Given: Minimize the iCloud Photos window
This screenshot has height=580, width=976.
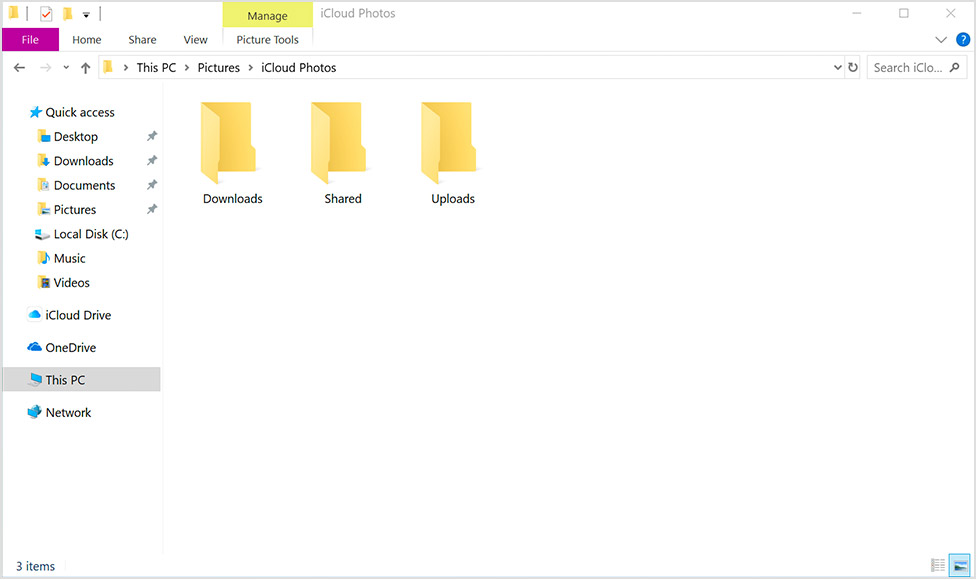Looking at the screenshot, I should (x=857, y=13).
